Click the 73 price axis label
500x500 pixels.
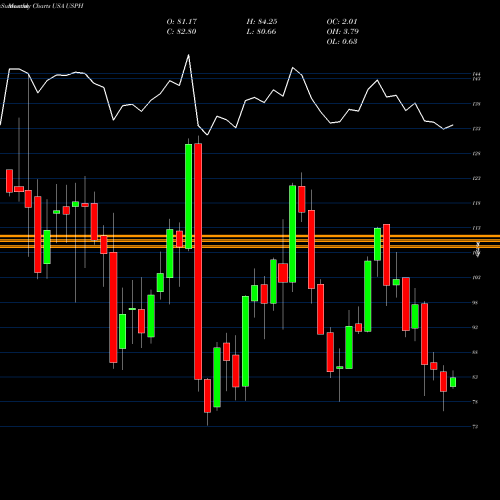pos(475,426)
